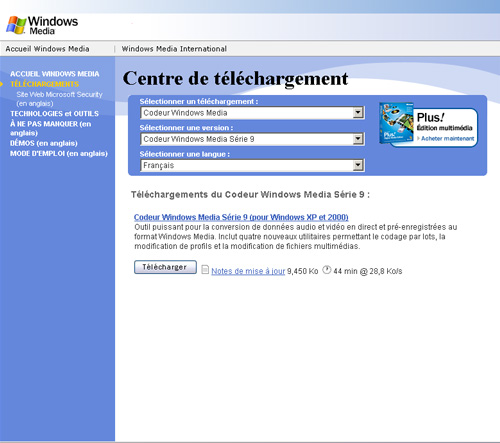Click the Sélectionner une langue label
This screenshot has height=443, width=500.
184,154
